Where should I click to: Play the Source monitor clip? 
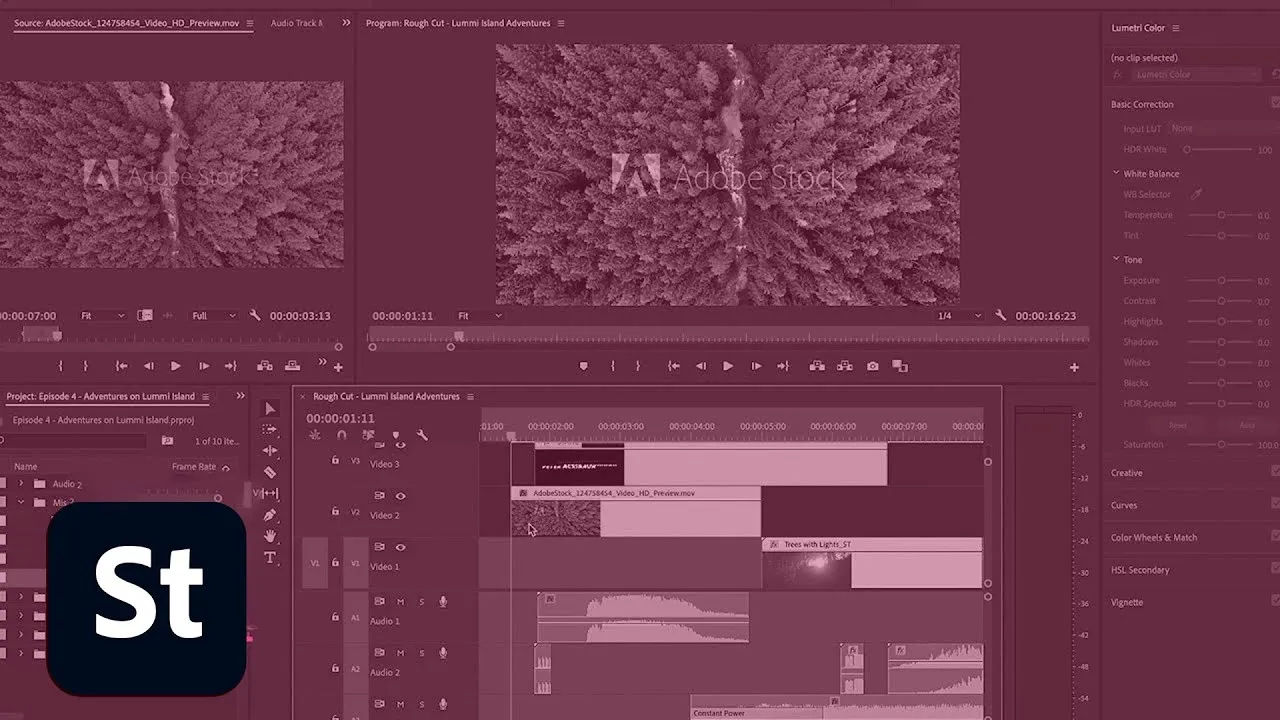[x=176, y=366]
